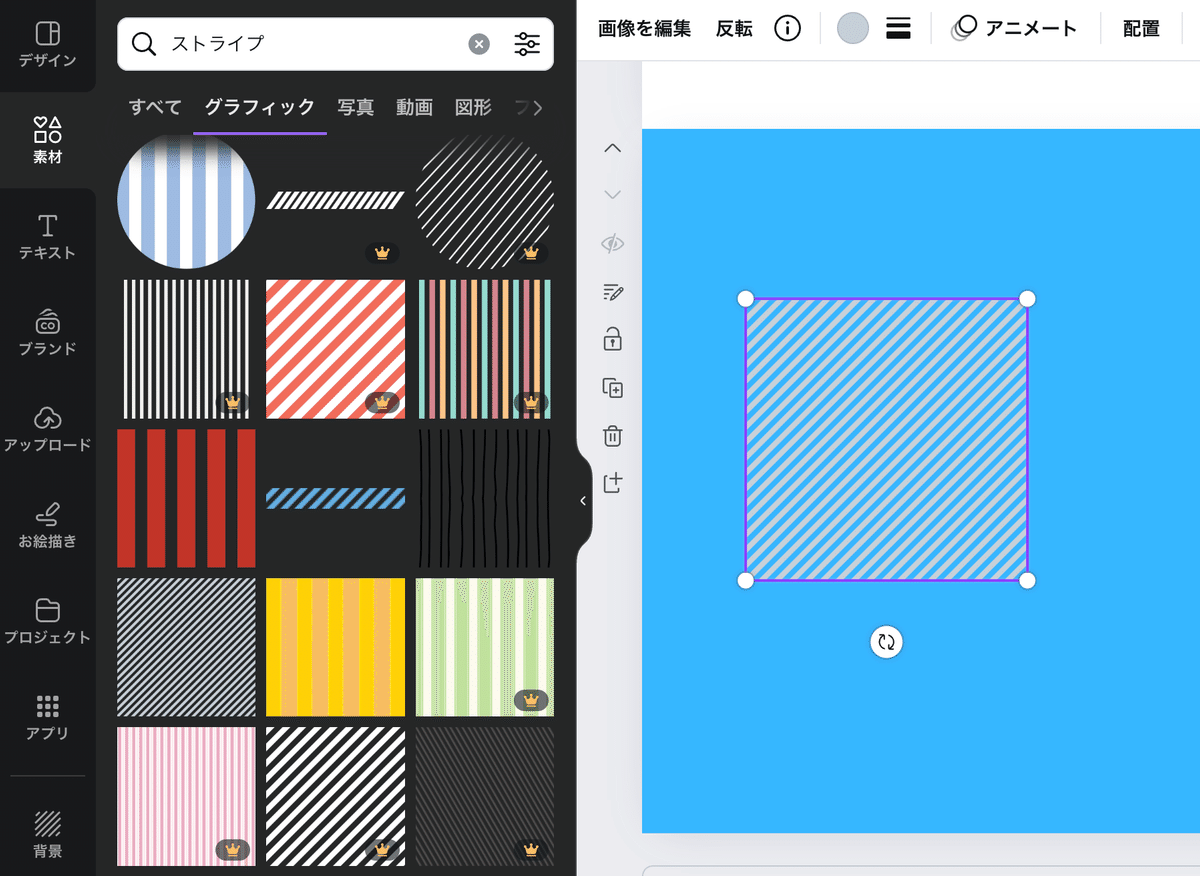Screen dimensions: 1200x876
Task: Select the pink vertical stripes graphic
Action: pos(186,796)
